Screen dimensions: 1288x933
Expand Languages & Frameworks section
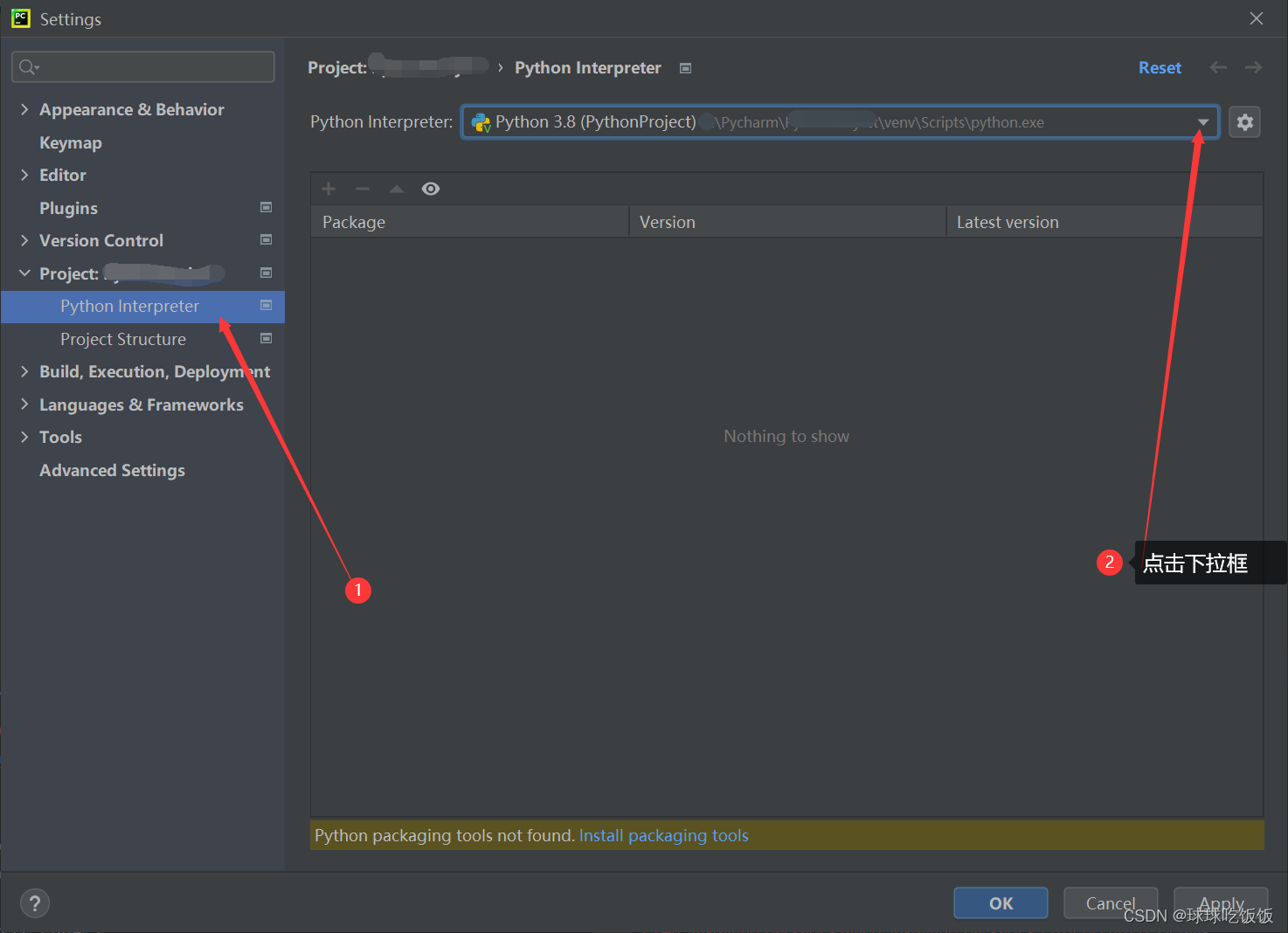(x=24, y=404)
